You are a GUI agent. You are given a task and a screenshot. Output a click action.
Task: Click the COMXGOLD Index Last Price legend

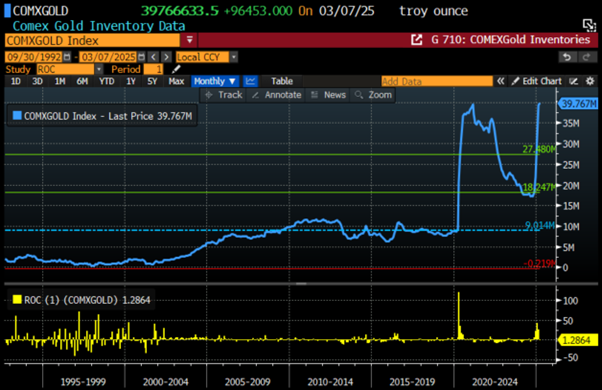(x=108, y=116)
